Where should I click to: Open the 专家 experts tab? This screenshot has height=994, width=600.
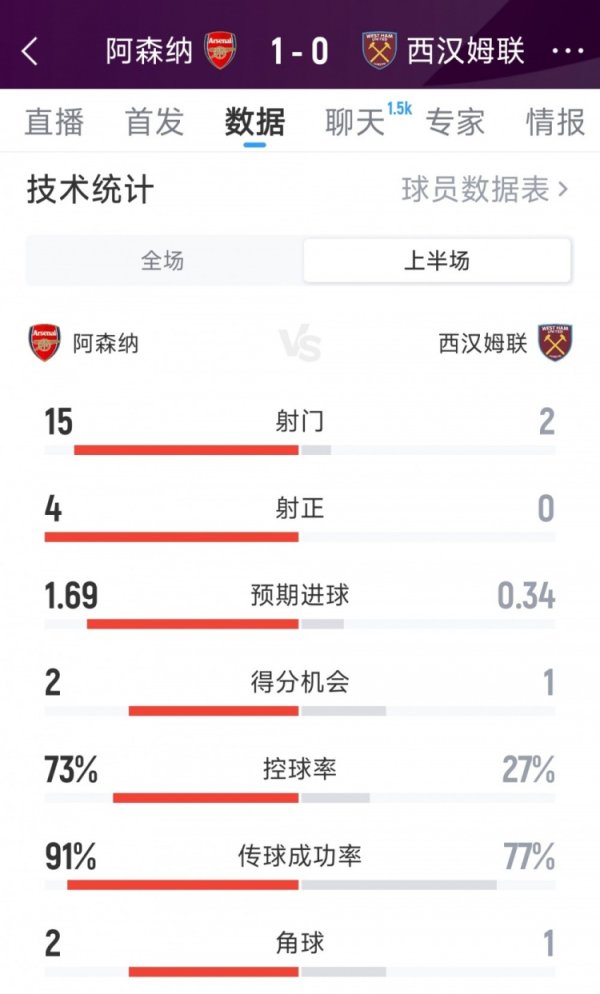(x=455, y=122)
